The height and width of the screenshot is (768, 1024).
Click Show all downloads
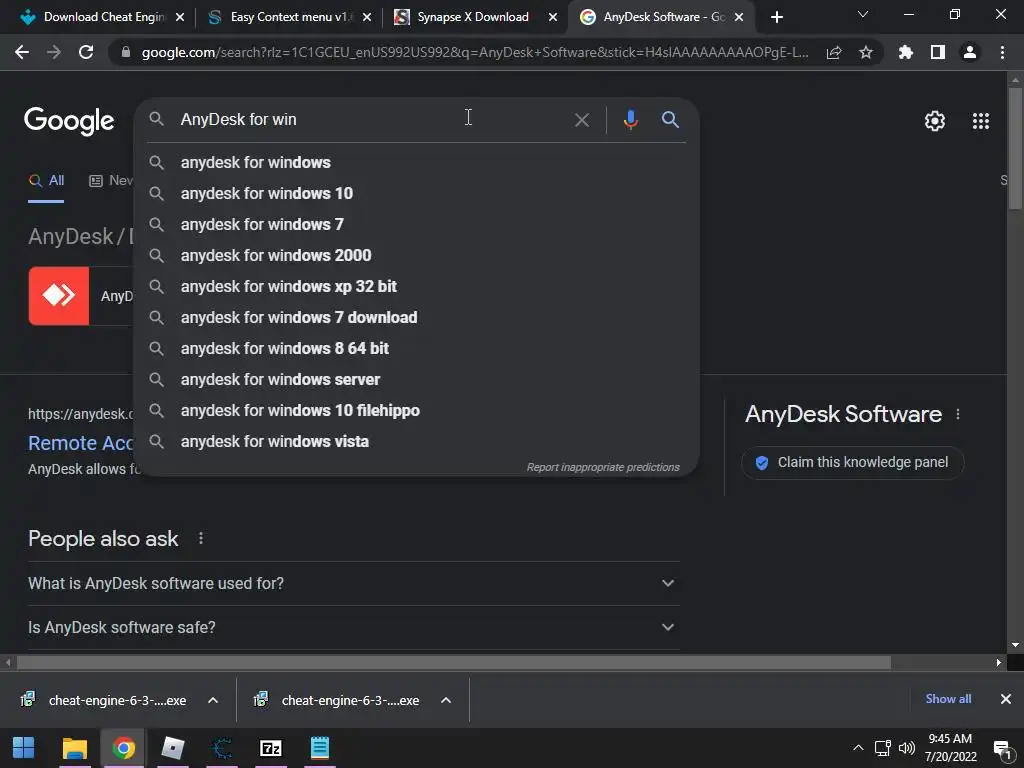tap(948, 699)
